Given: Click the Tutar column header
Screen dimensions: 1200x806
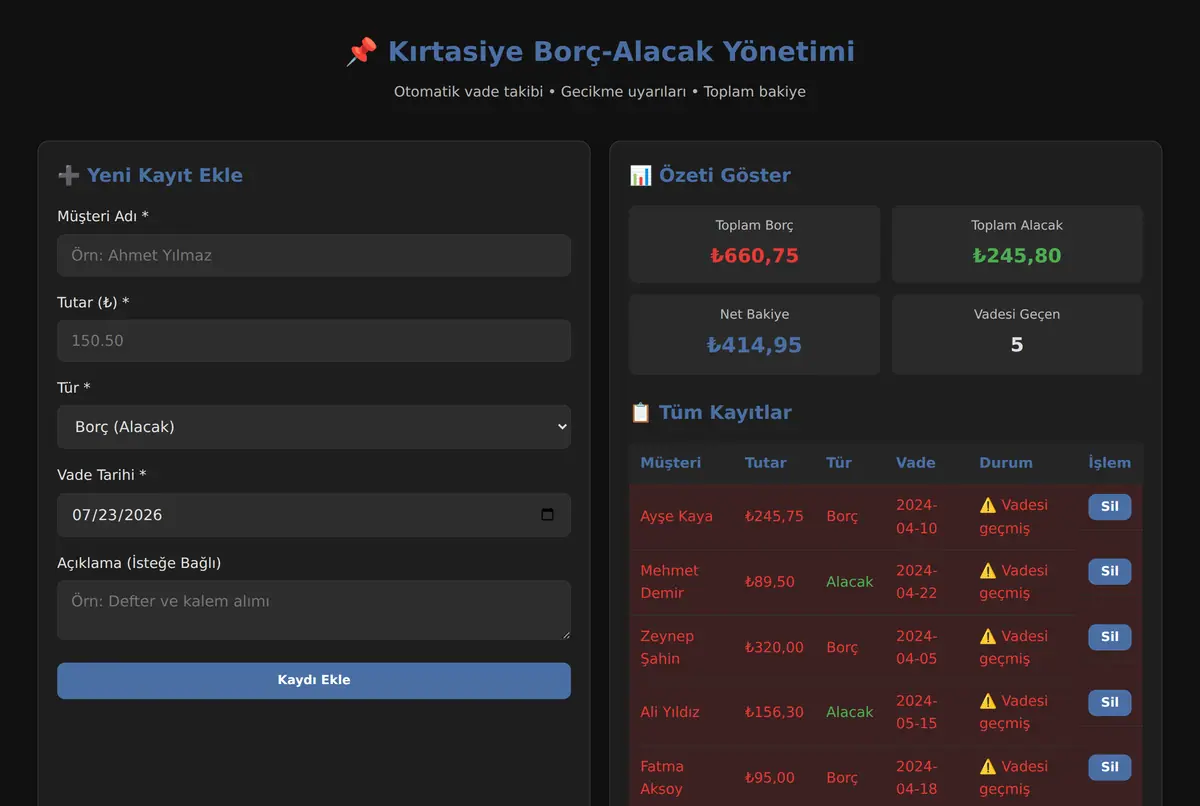Looking at the screenshot, I should tap(766, 463).
